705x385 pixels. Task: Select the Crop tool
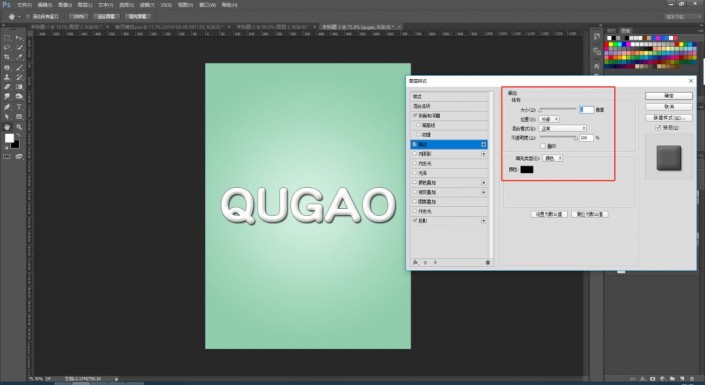[7, 57]
